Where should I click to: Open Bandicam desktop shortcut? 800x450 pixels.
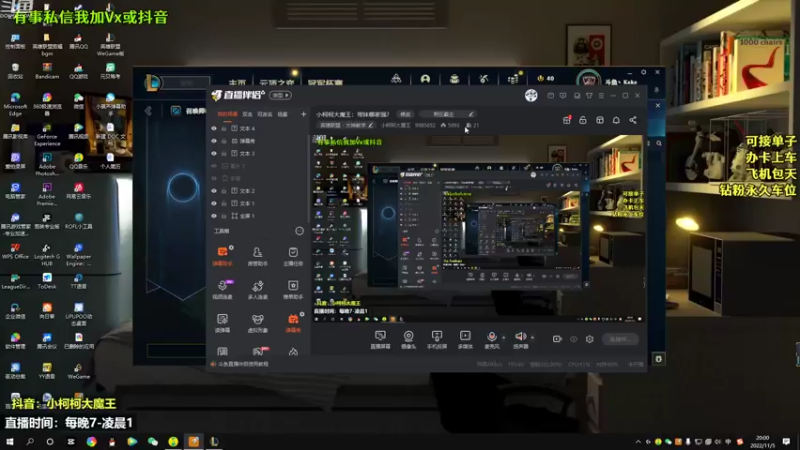point(47,71)
